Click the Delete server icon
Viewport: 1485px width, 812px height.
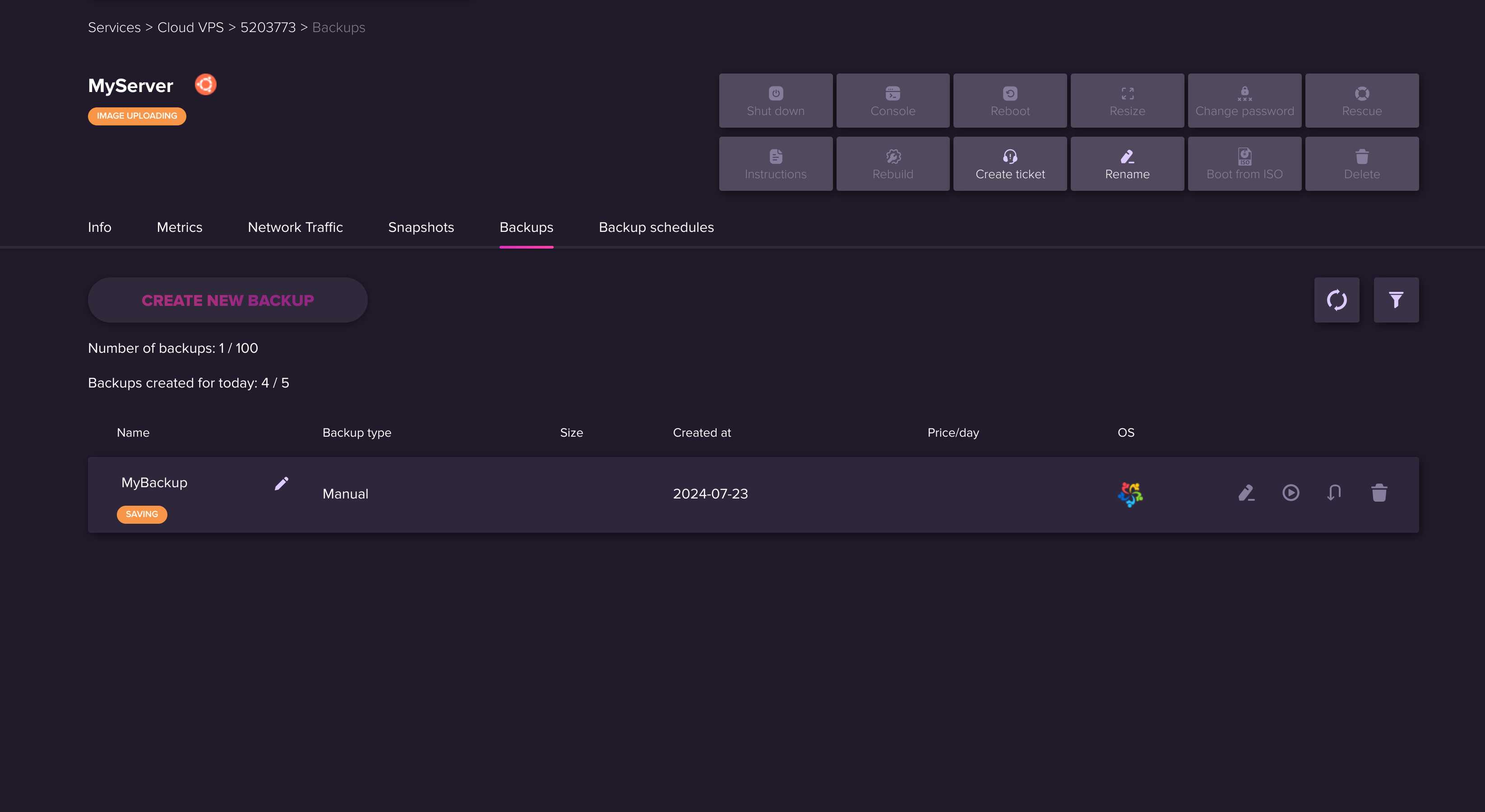click(1362, 163)
